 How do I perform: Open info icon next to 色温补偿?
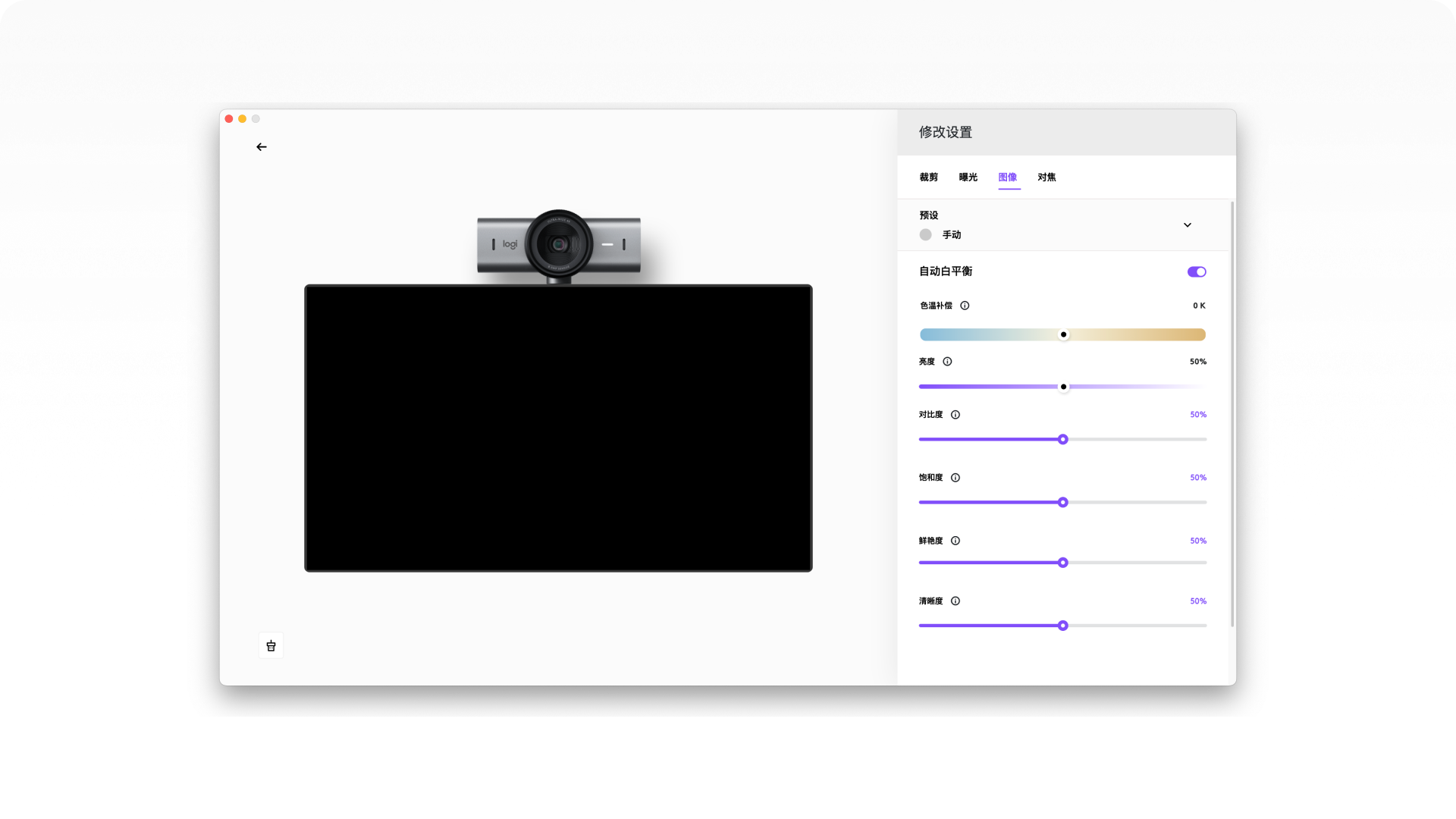(x=965, y=306)
